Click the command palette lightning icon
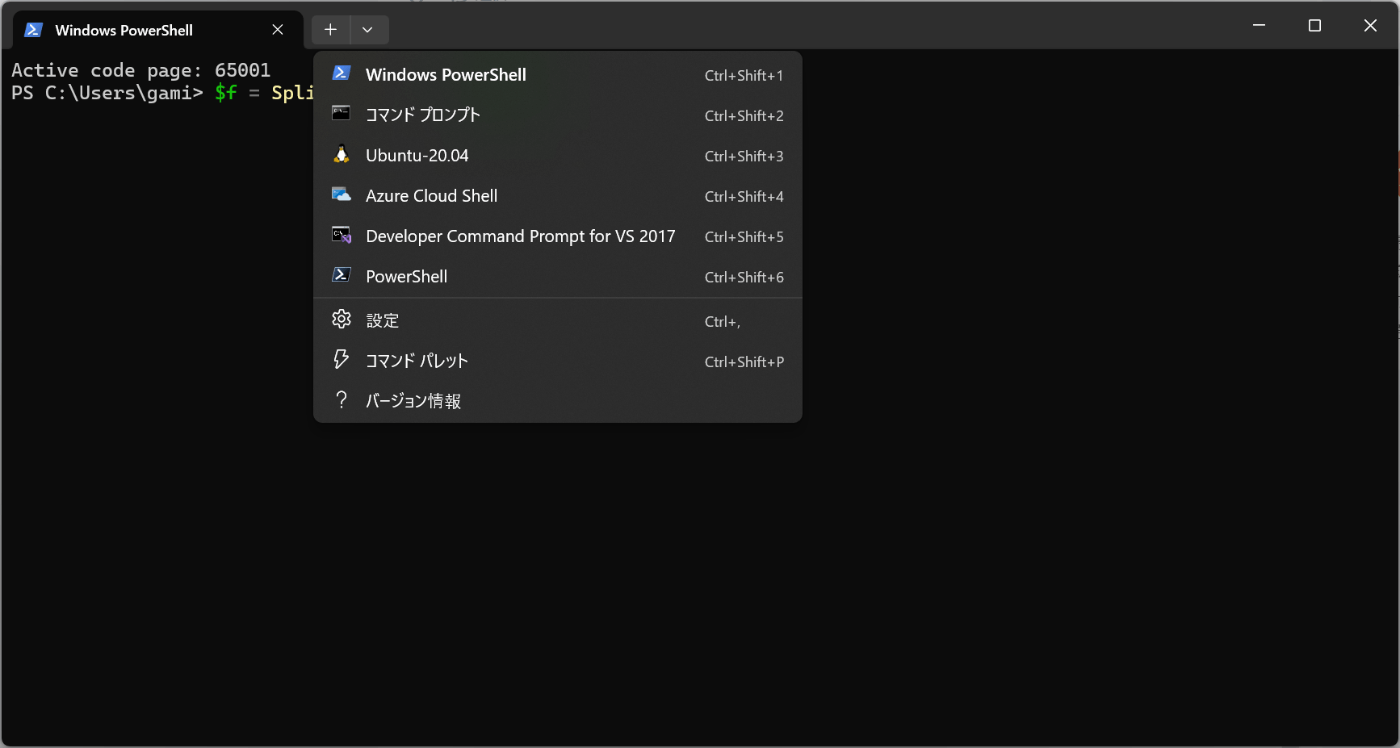The width and height of the screenshot is (1400, 748). (341, 360)
